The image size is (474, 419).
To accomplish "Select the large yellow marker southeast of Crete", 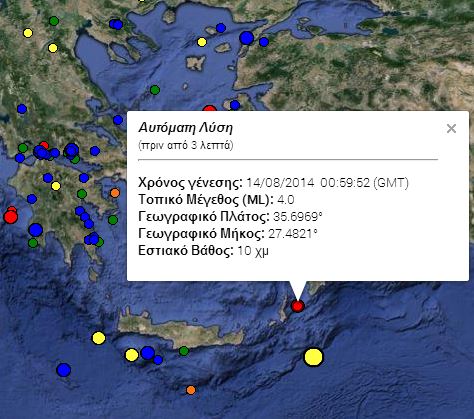I will click(314, 357).
